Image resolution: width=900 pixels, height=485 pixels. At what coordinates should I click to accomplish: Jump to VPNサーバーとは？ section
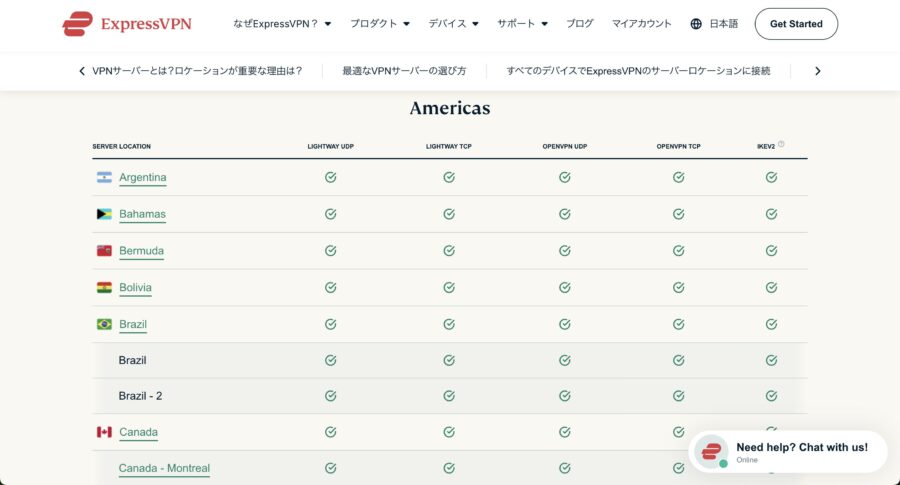tap(197, 71)
